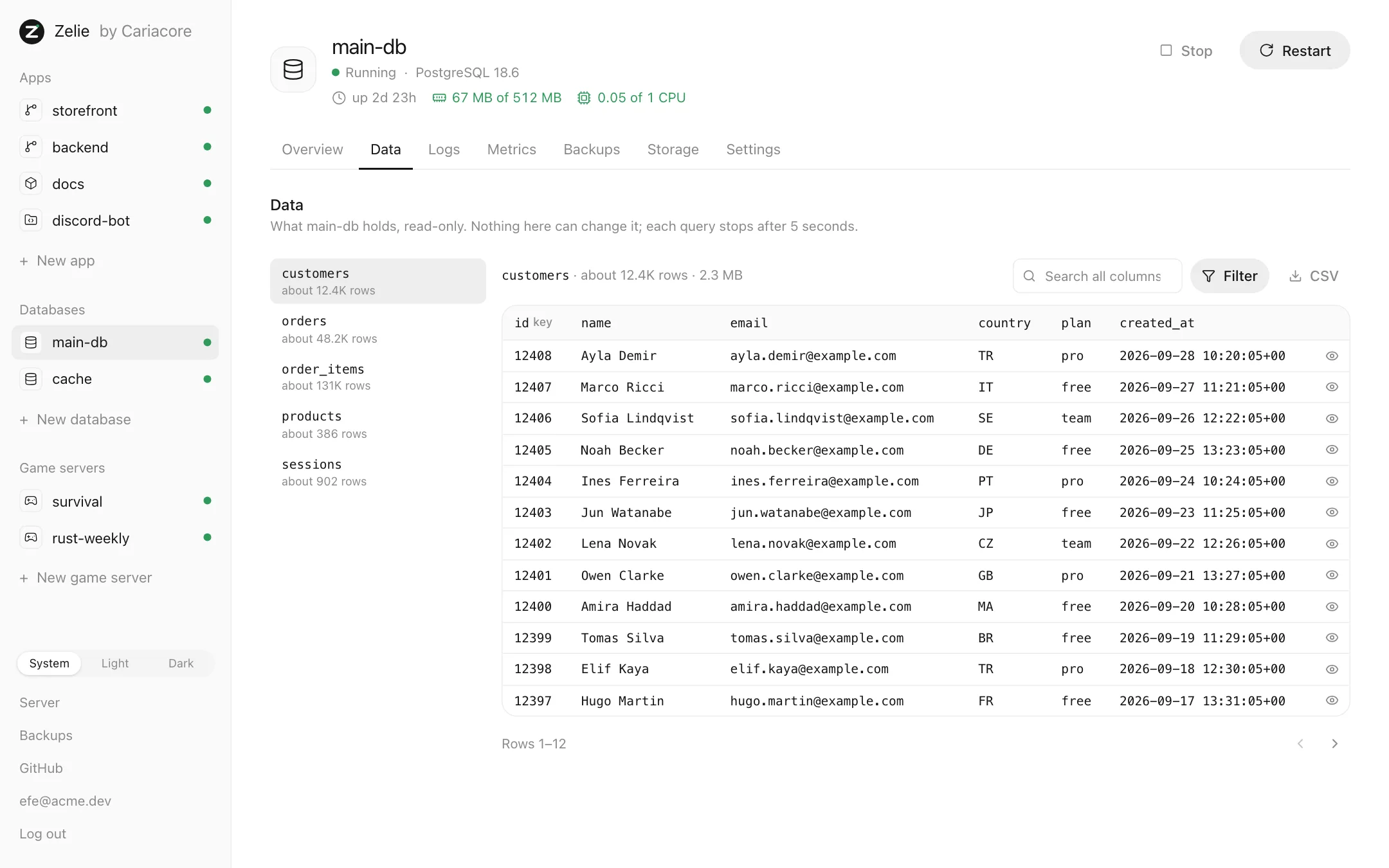Click the Search all columns field
The width and height of the screenshot is (1389, 868).
click(x=1097, y=276)
